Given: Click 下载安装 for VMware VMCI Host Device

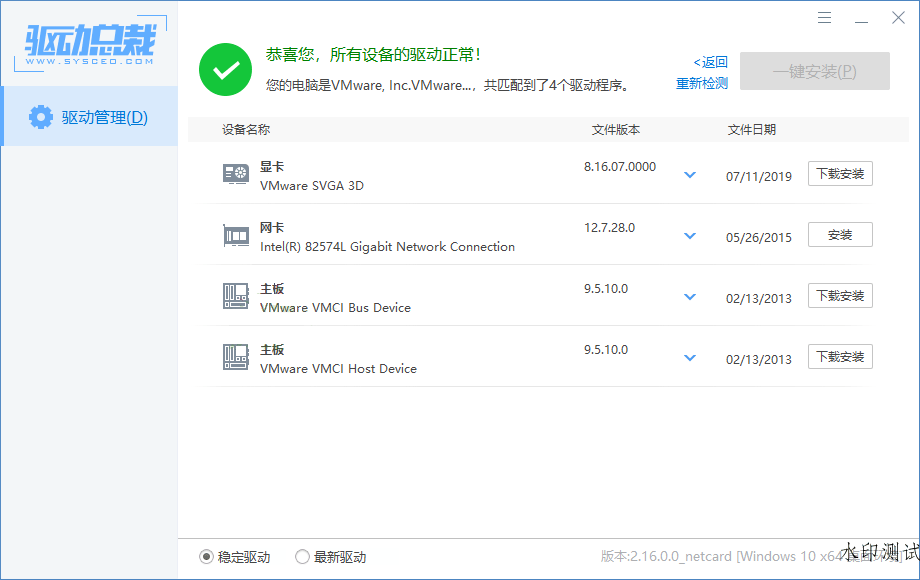Looking at the screenshot, I should click(840, 357).
